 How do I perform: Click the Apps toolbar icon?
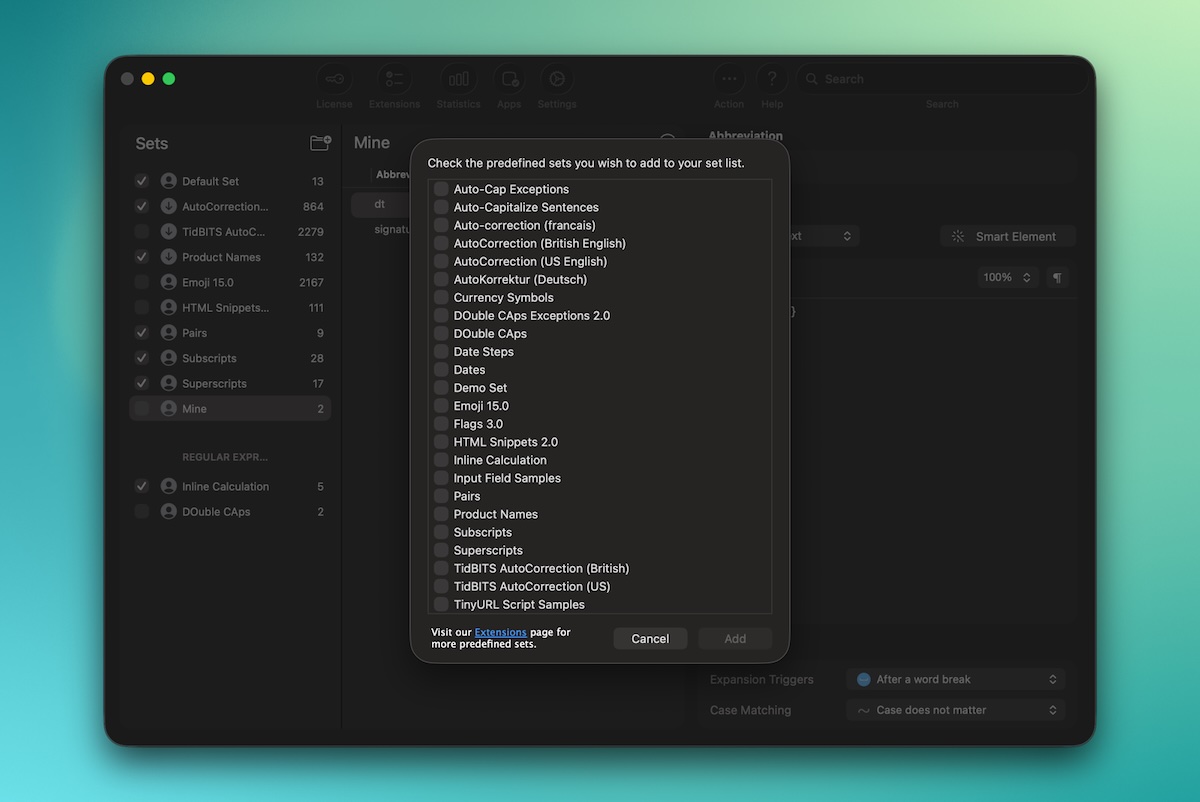[x=509, y=80]
